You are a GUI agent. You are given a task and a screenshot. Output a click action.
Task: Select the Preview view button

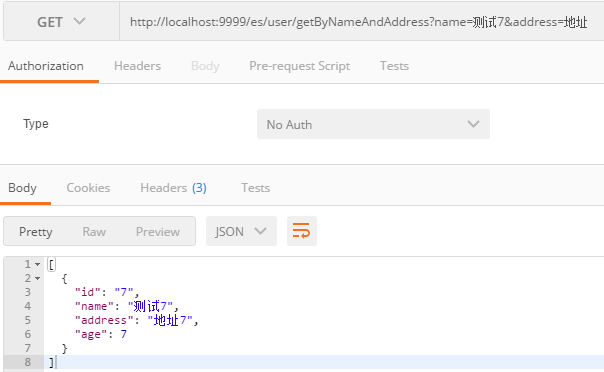[158, 231]
